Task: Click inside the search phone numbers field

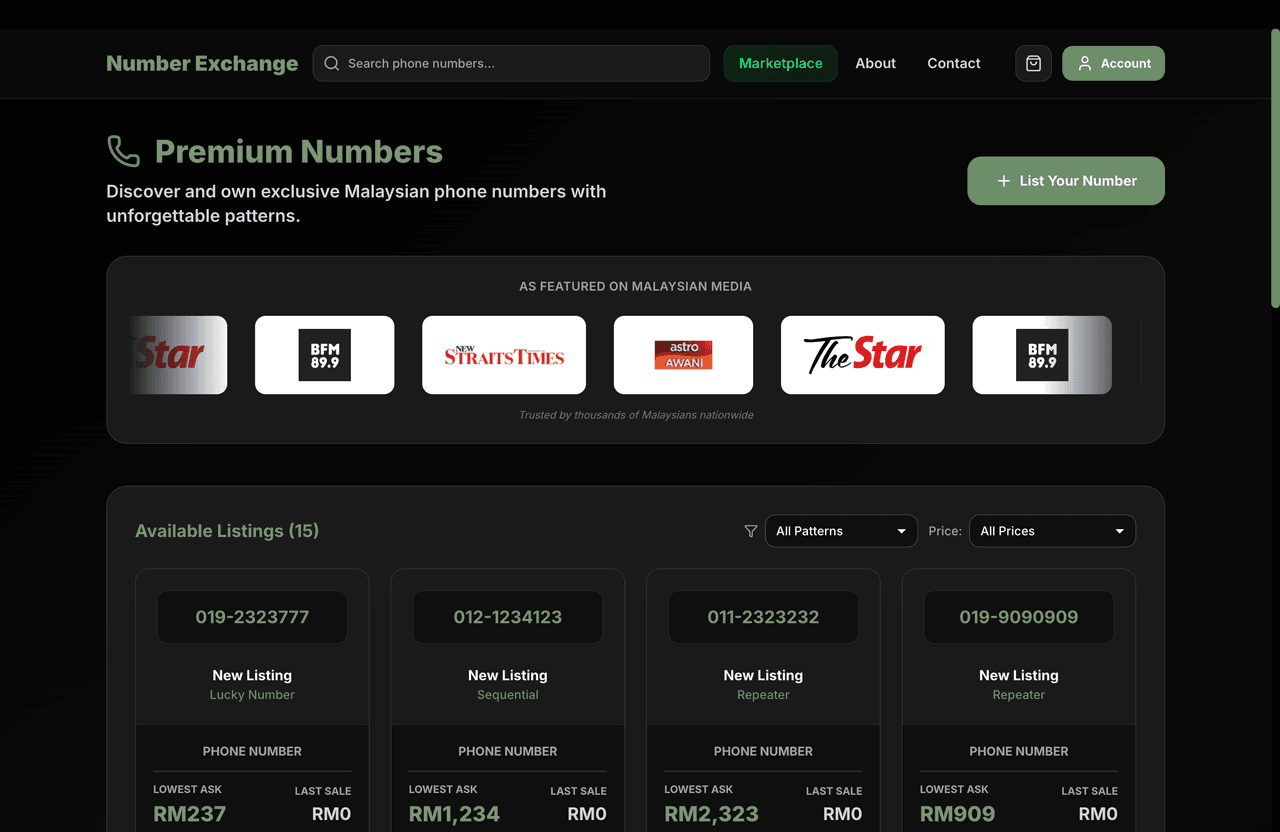Action: pyautogui.click(x=511, y=63)
